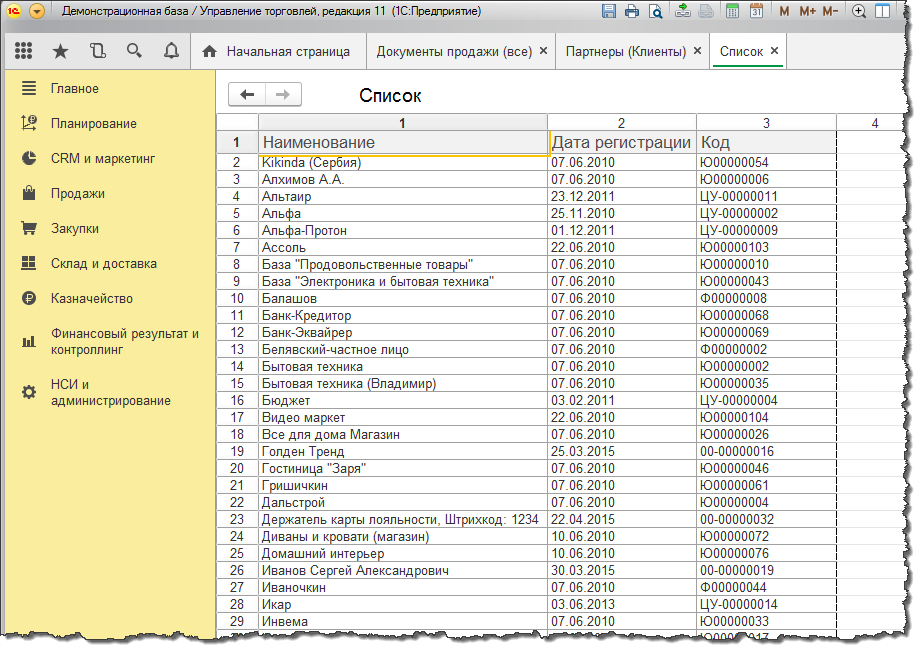The width and height of the screenshot is (920, 650).
Task: Select cell Иванов Сергей Александрович
Action: pyautogui.click(x=402, y=570)
